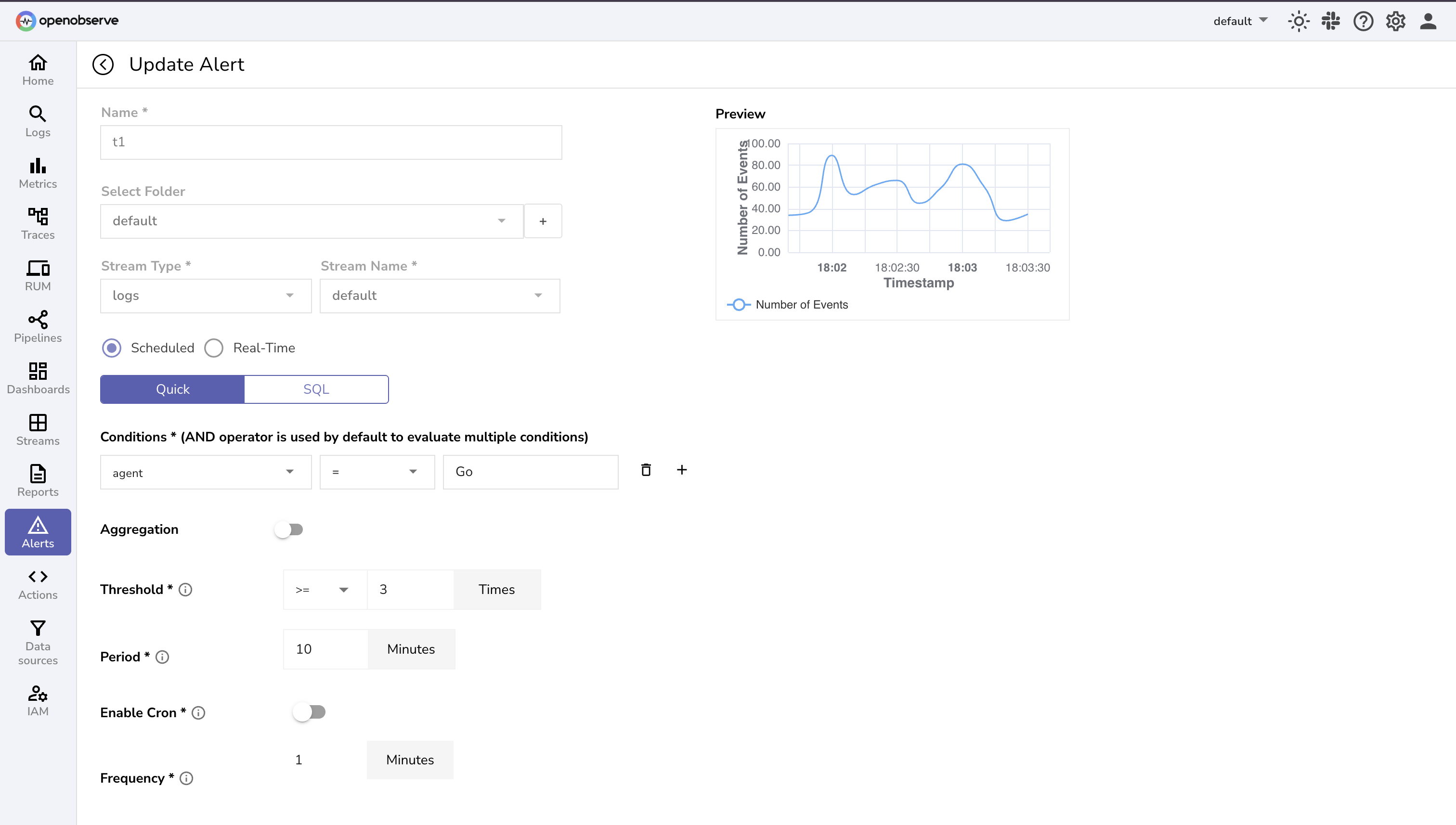Delete the agent condition row
This screenshot has width=1456, height=825.
[x=646, y=470]
